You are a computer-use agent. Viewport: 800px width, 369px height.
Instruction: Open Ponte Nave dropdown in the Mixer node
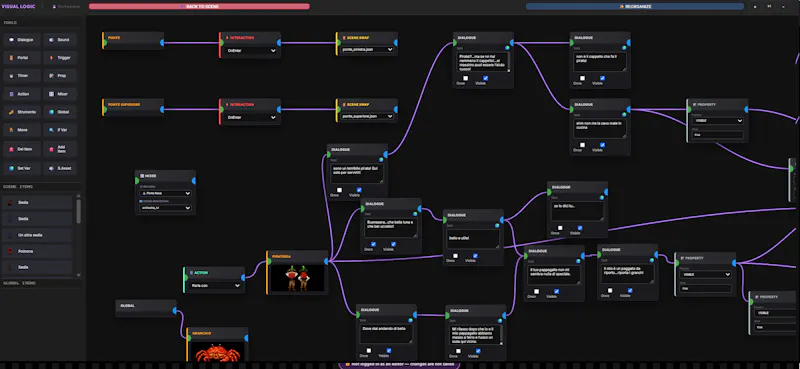coord(165,193)
